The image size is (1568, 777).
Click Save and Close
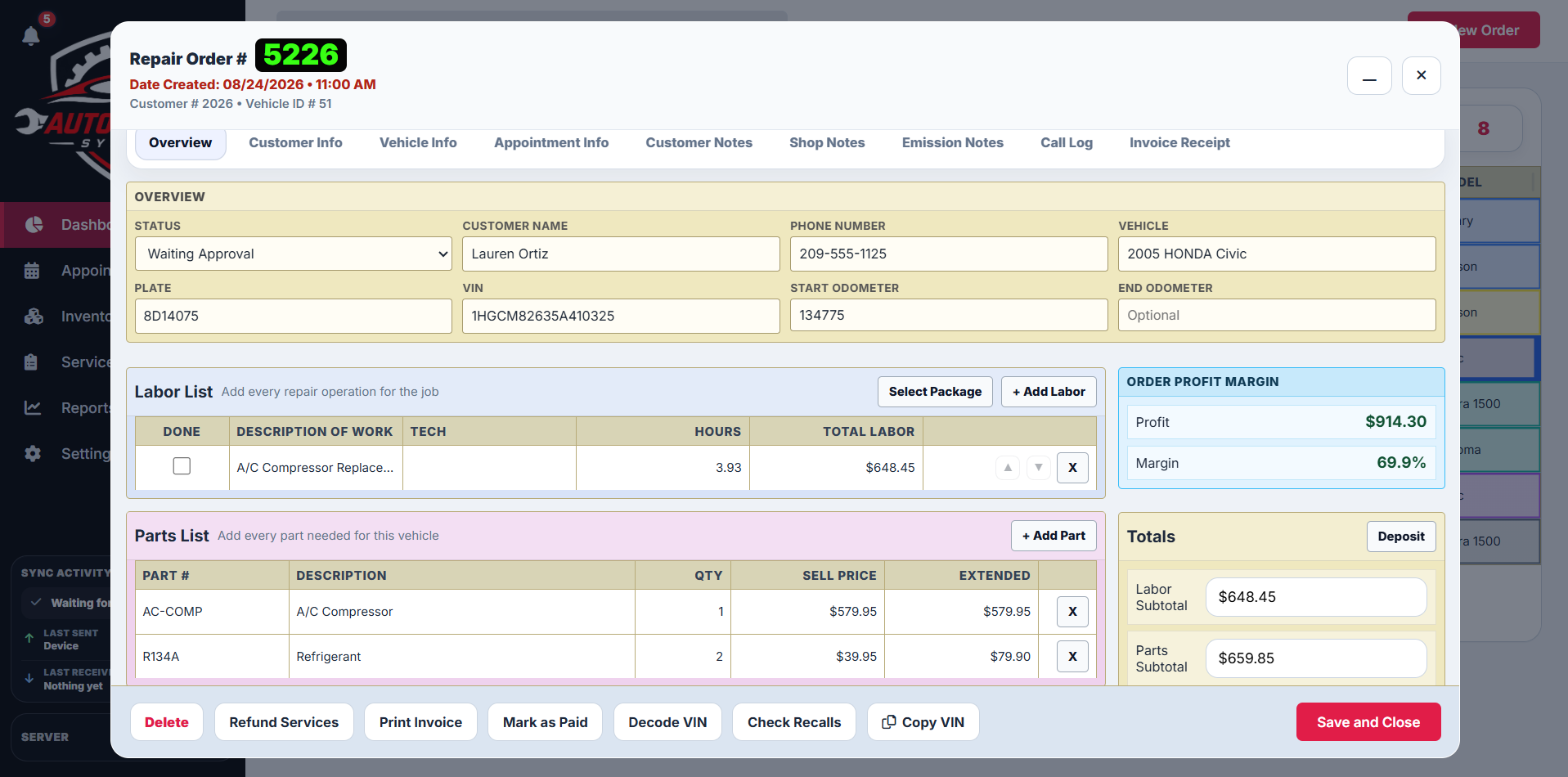(1368, 722)
